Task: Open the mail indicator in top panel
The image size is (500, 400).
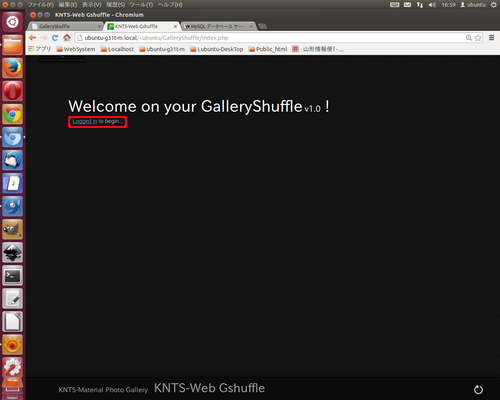Action: pos(407,5)
